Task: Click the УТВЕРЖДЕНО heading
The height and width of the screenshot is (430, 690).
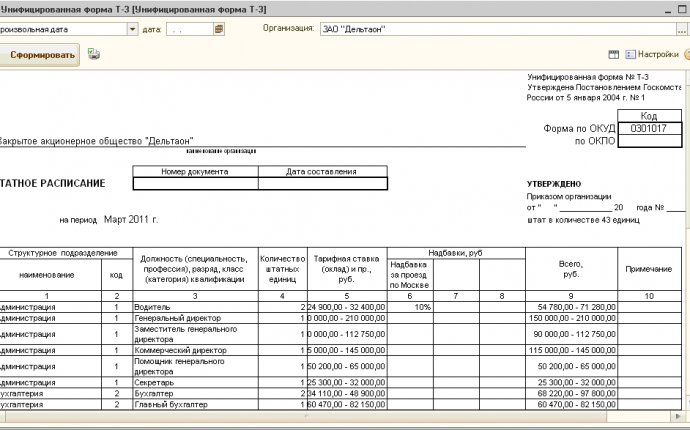Action: [554, 184]
